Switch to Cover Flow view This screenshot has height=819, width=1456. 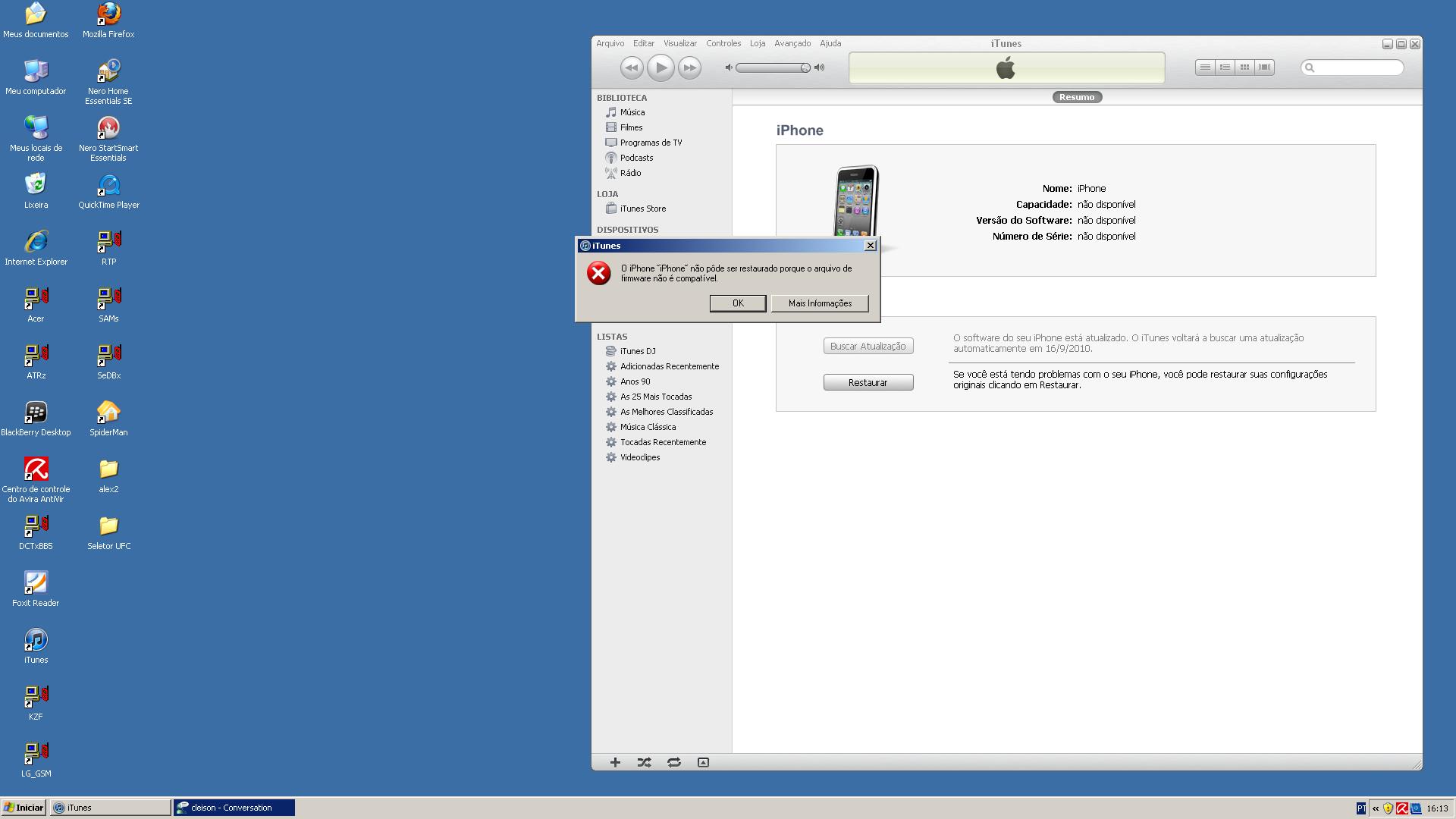click(x=1264, y=67)
